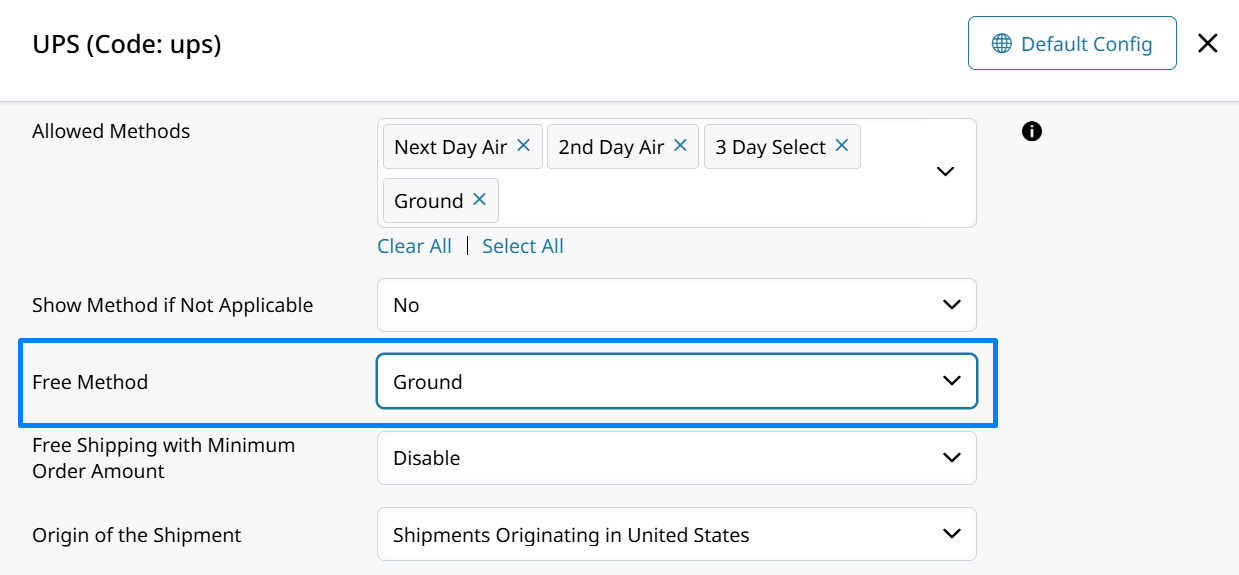Open the Free Method dropdown
Image resolution: width=1239 pixels, height=575 pixels.
pos(676,381)
